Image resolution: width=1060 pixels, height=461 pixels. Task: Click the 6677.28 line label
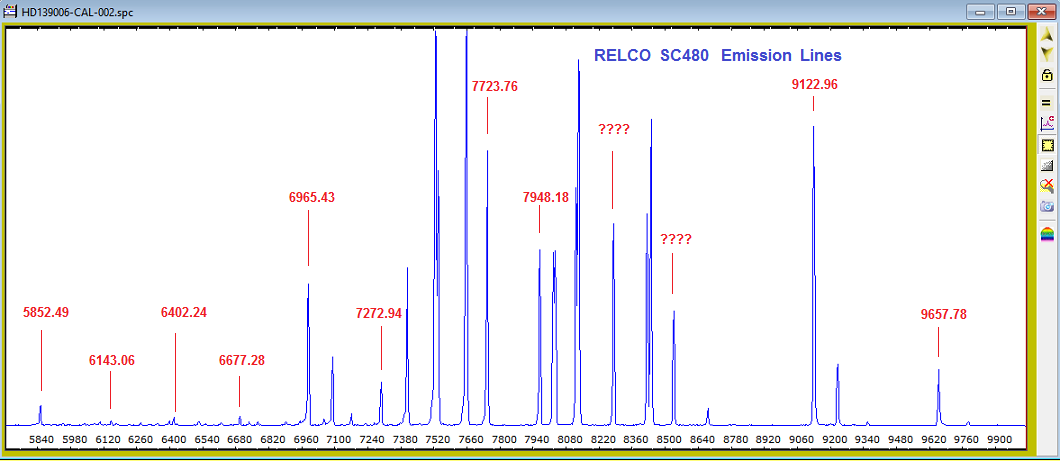tap(242, 360)
